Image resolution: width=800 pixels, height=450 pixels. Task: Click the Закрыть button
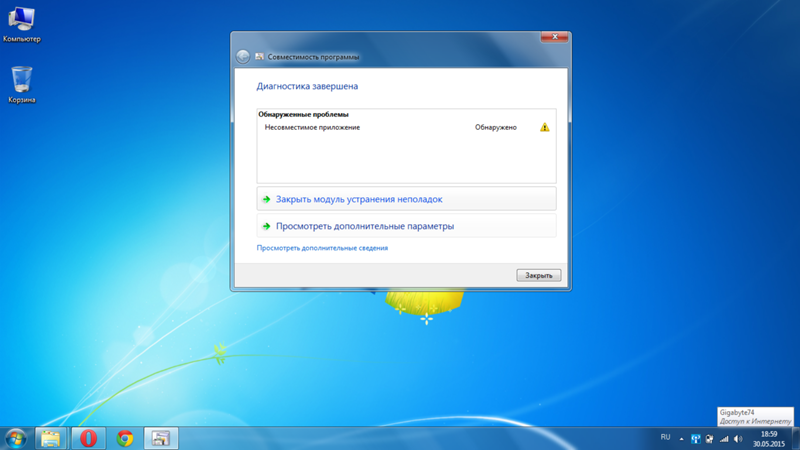tap(538, 276)
